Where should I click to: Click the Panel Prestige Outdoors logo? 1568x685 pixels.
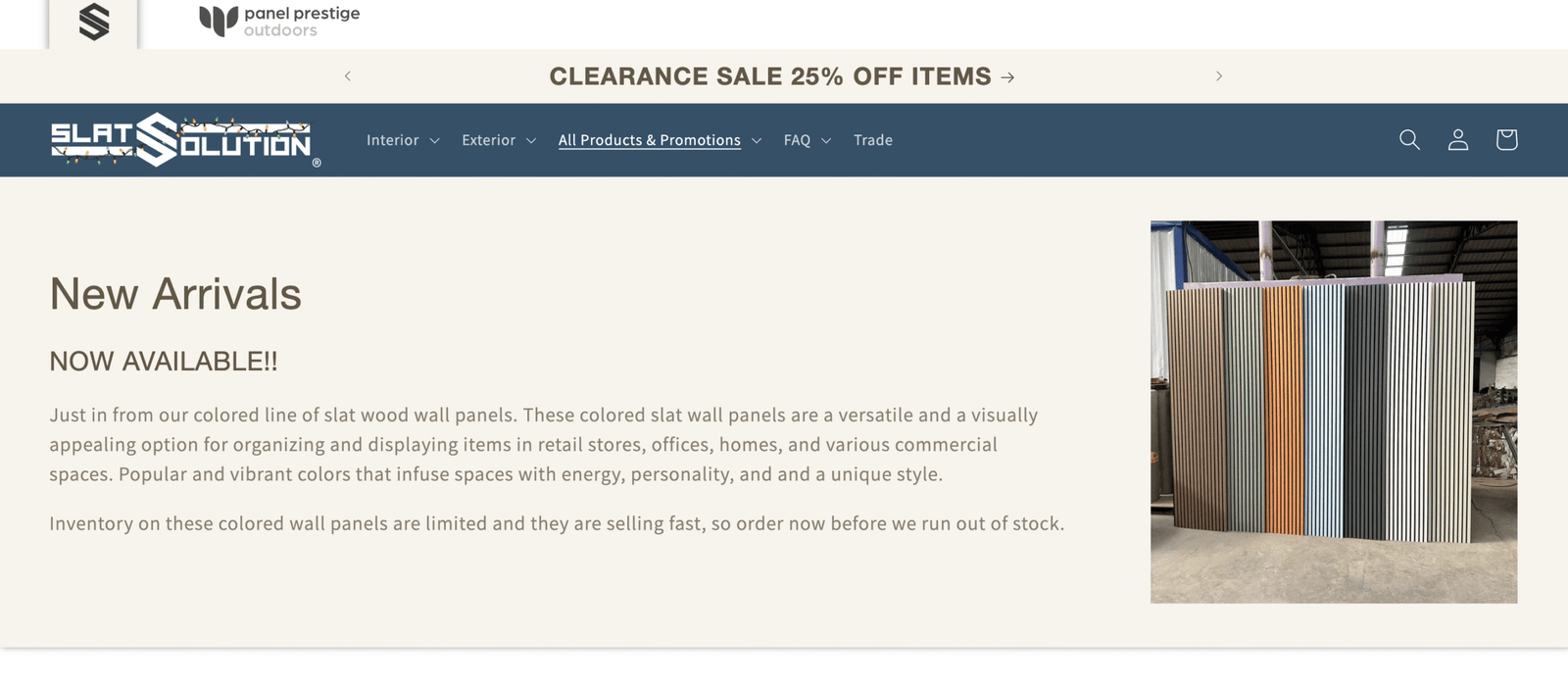[279, 21]
